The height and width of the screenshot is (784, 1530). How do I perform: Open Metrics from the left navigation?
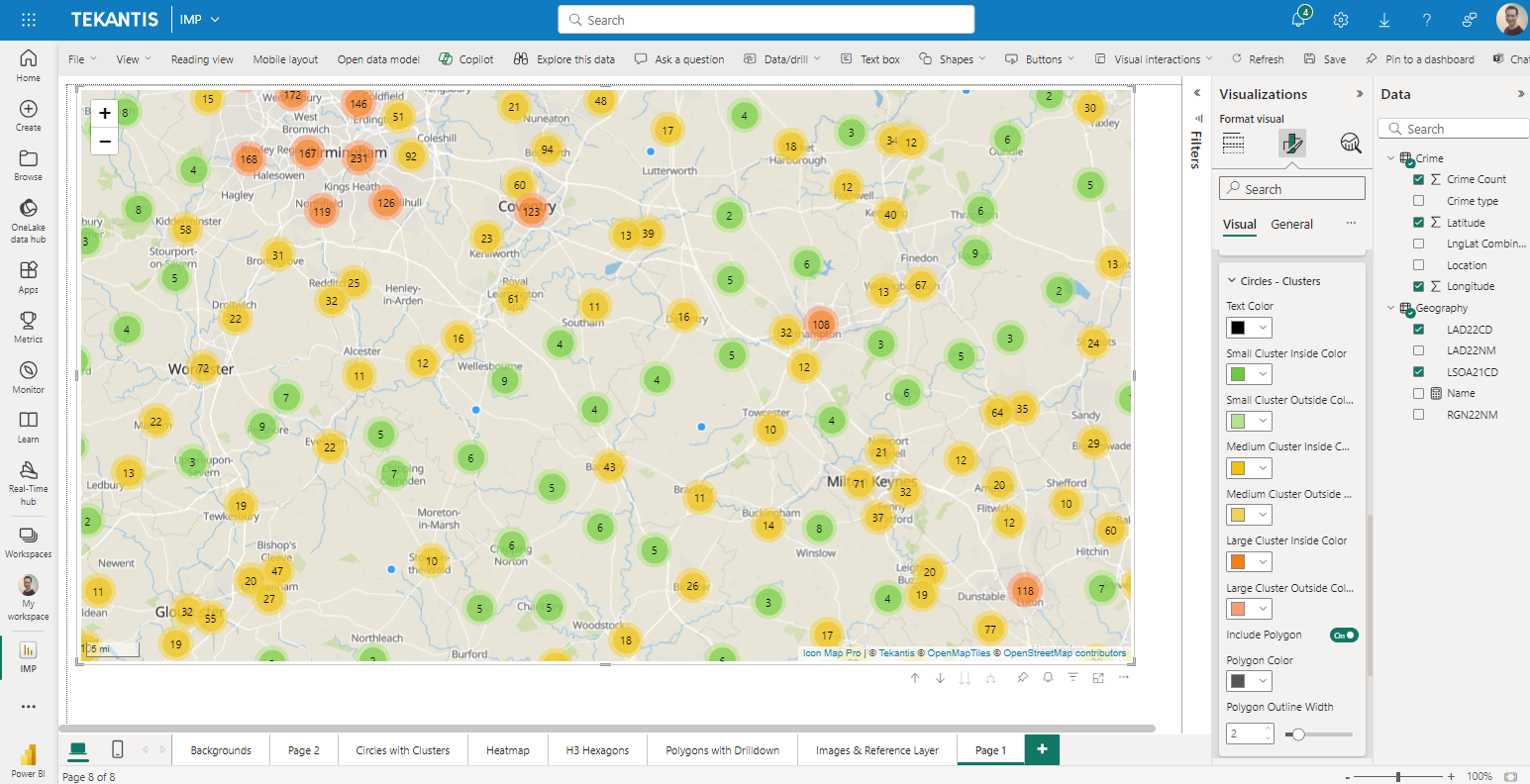[29, 326]
